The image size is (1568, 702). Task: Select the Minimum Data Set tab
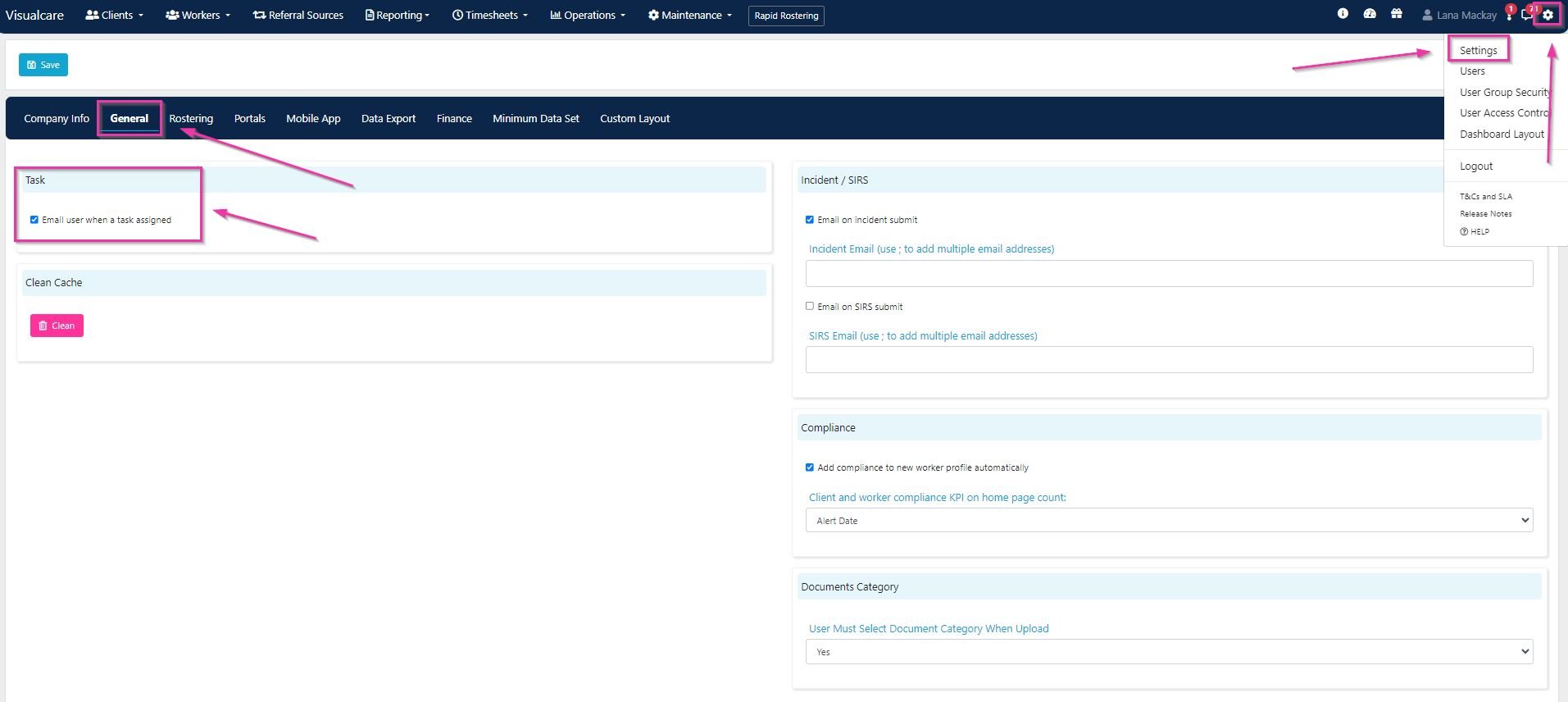point(536,118)
